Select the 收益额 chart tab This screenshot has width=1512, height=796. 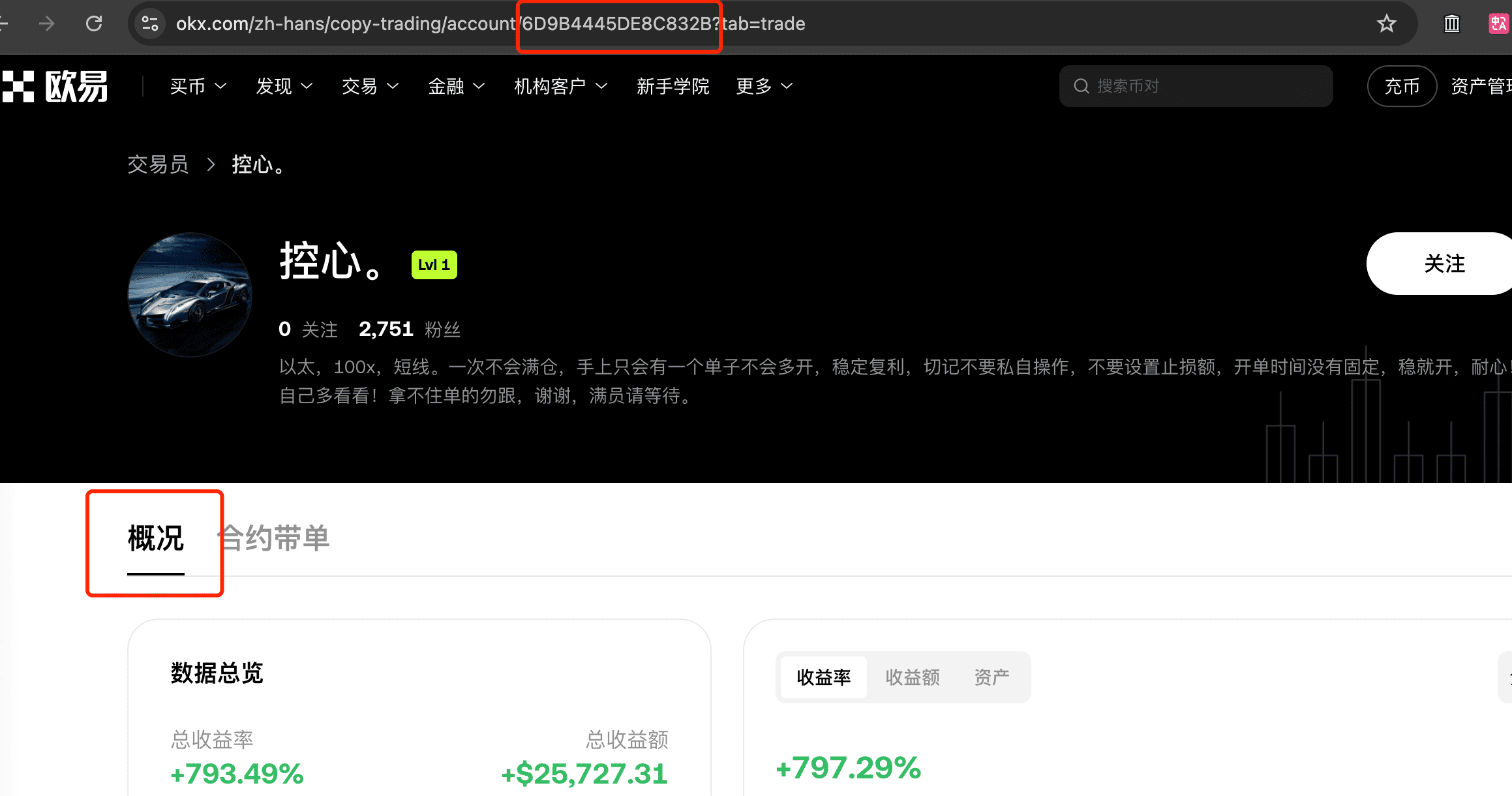912,677
